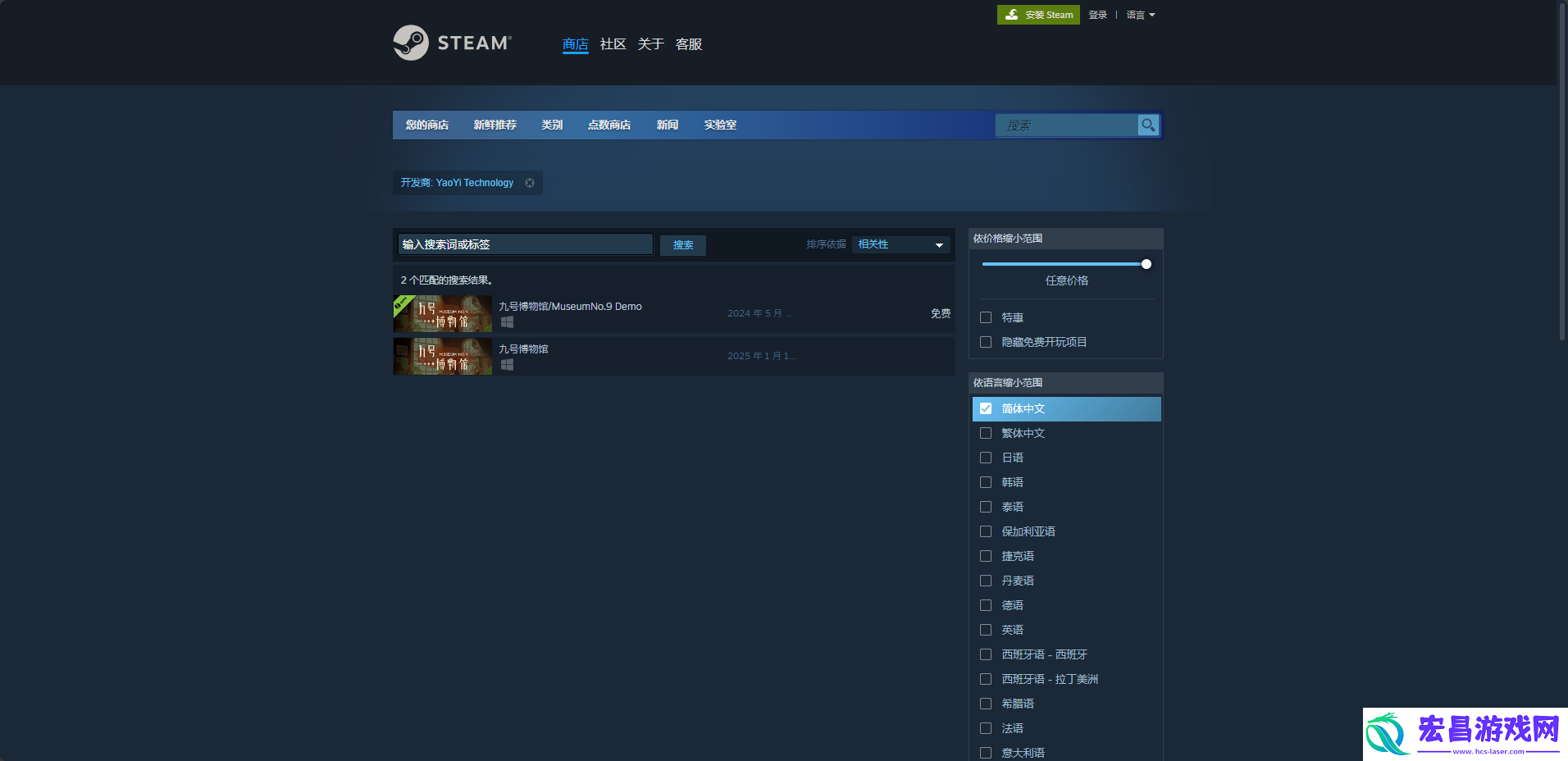Click the 2025 年 1 月 release date
Screen dimensions: 1568x761
(x=762, y=356)
